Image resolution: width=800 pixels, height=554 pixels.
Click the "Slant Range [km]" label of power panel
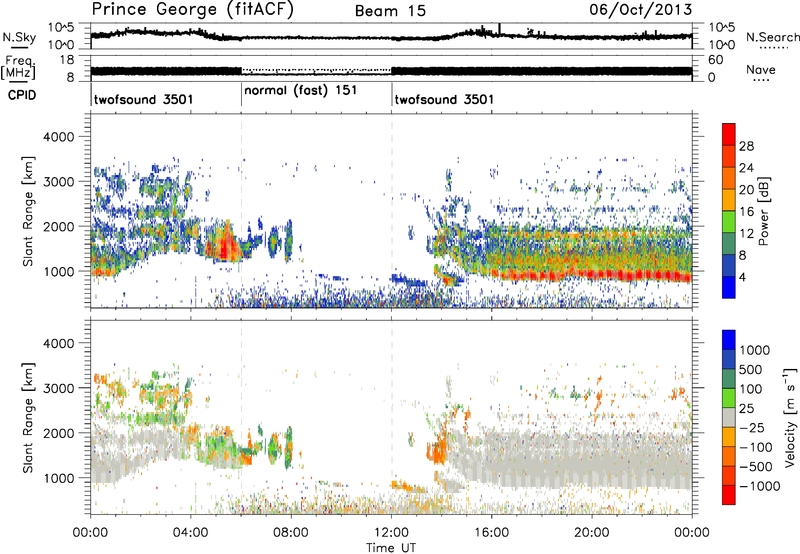click(28, 211)
